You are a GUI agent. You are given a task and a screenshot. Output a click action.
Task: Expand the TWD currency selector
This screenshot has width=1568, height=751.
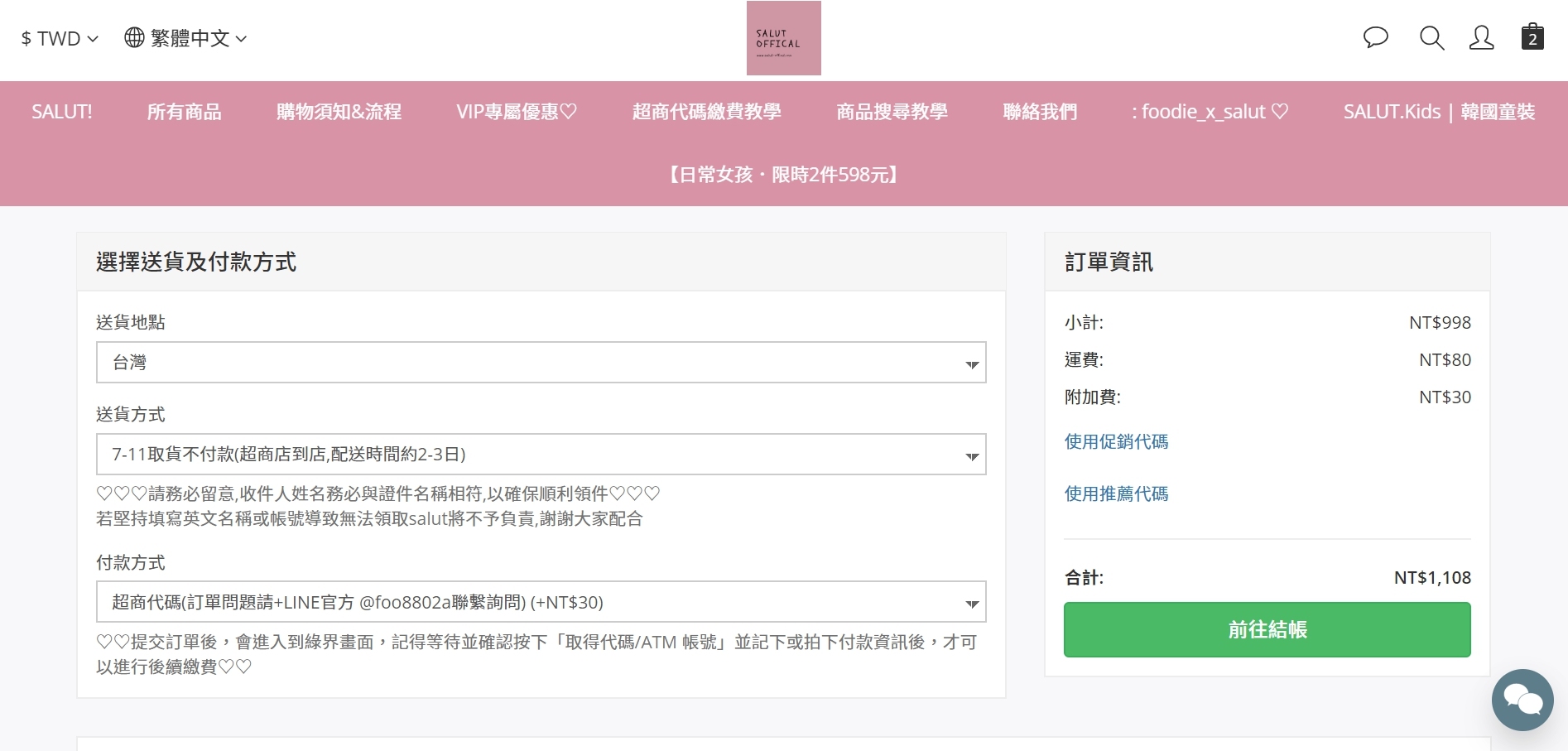(60, 39)
